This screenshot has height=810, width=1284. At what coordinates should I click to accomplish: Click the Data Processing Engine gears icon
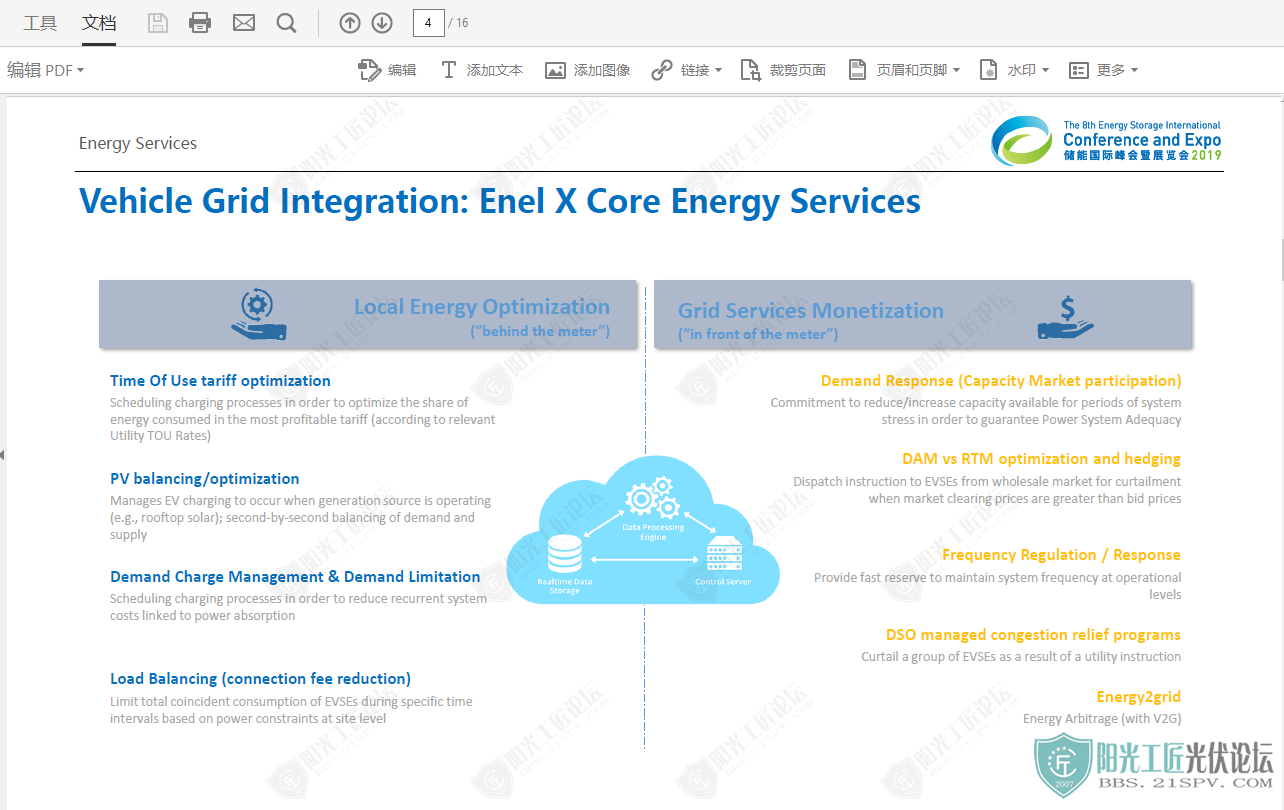click(653, 497)
